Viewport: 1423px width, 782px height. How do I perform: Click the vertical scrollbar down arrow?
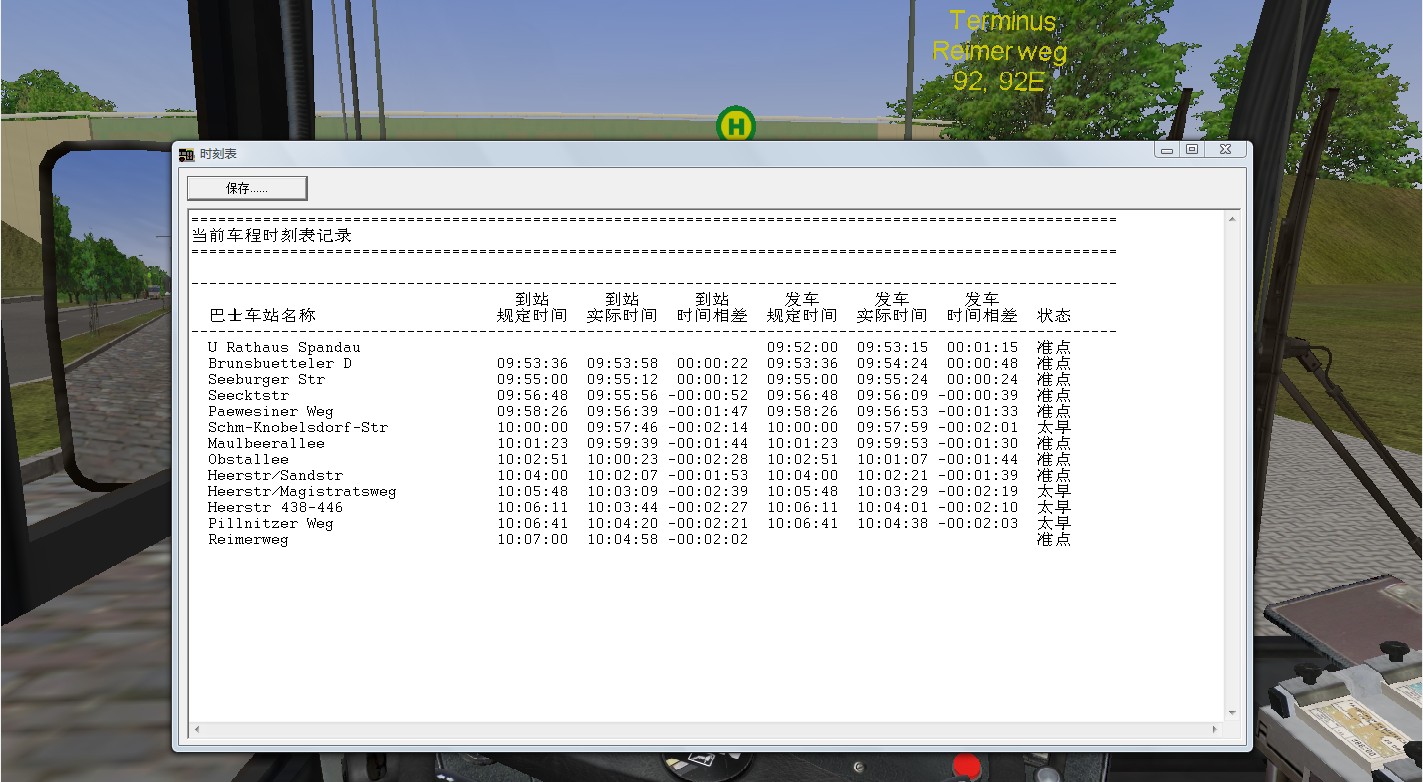[1232, 713]
